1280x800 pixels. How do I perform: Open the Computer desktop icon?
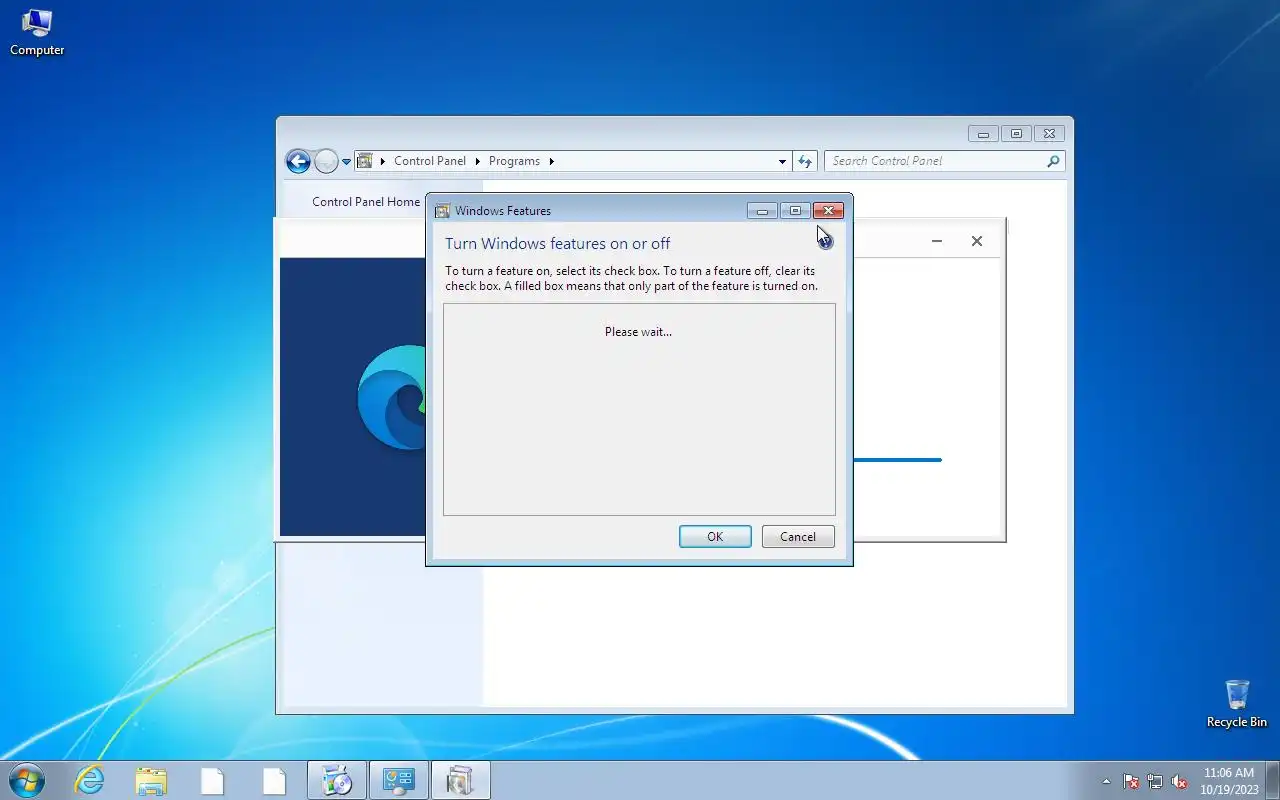37,33
